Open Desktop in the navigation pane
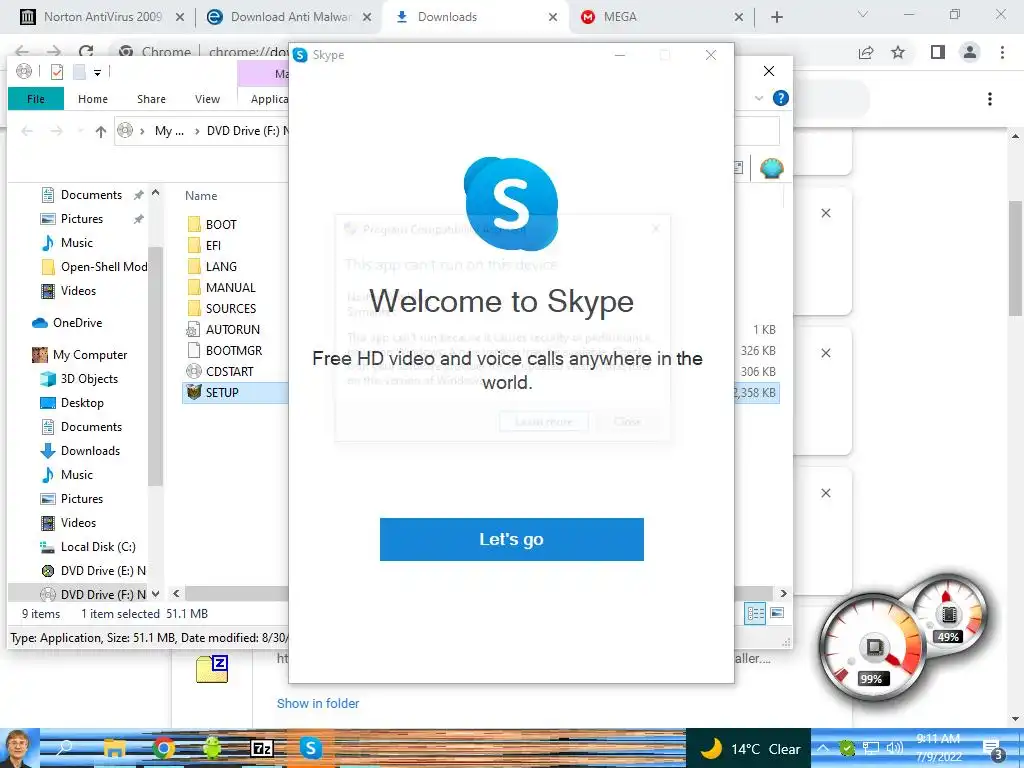Screen dimensions: 1024x768 coord(82,403)
